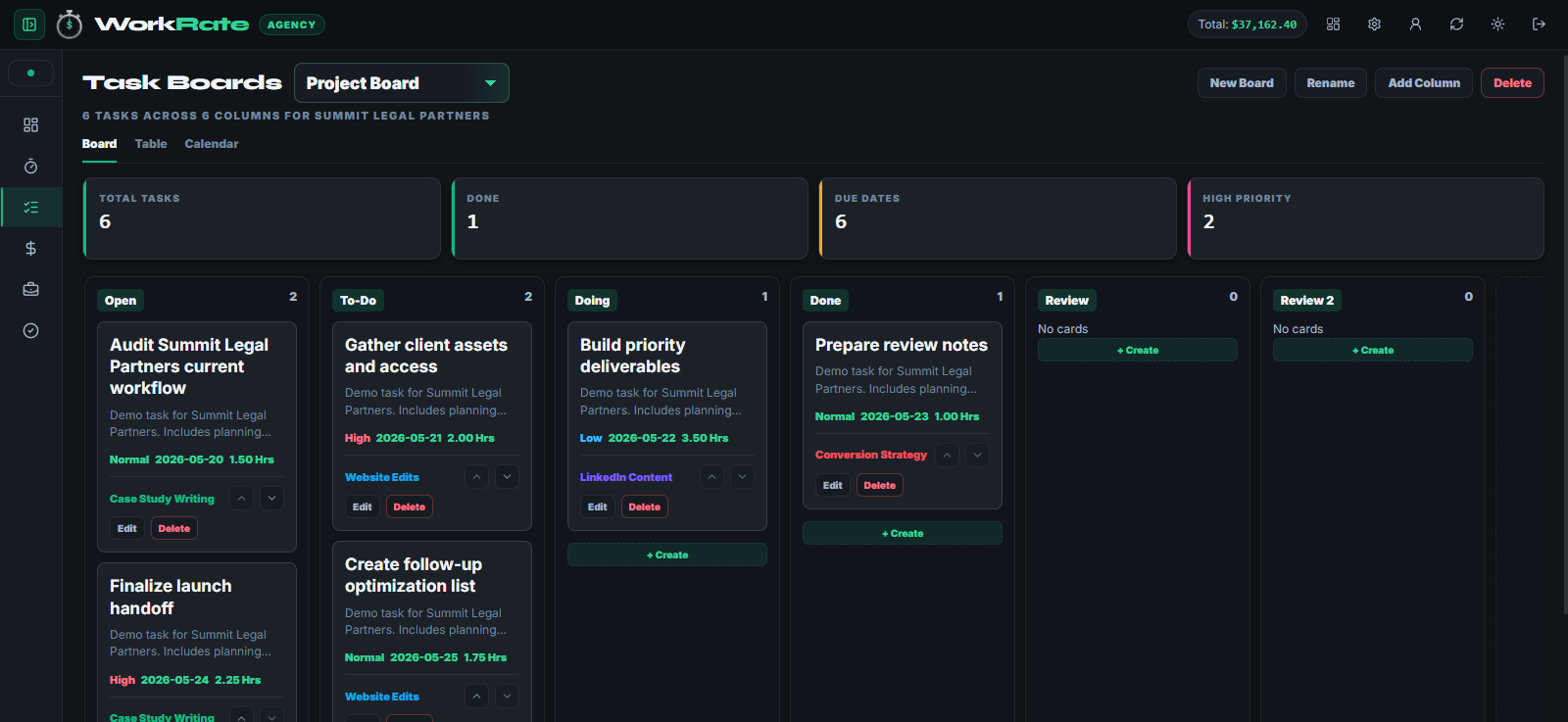This screenshot has height=722, width=1568.
Task: Toggle light theme sun icon
Action: coord(1497,24)
